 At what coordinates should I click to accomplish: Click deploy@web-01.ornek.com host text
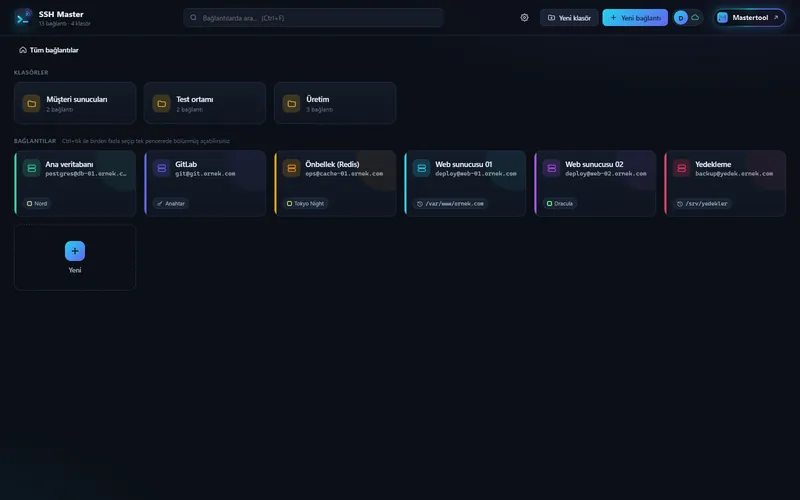pos(476,173)
